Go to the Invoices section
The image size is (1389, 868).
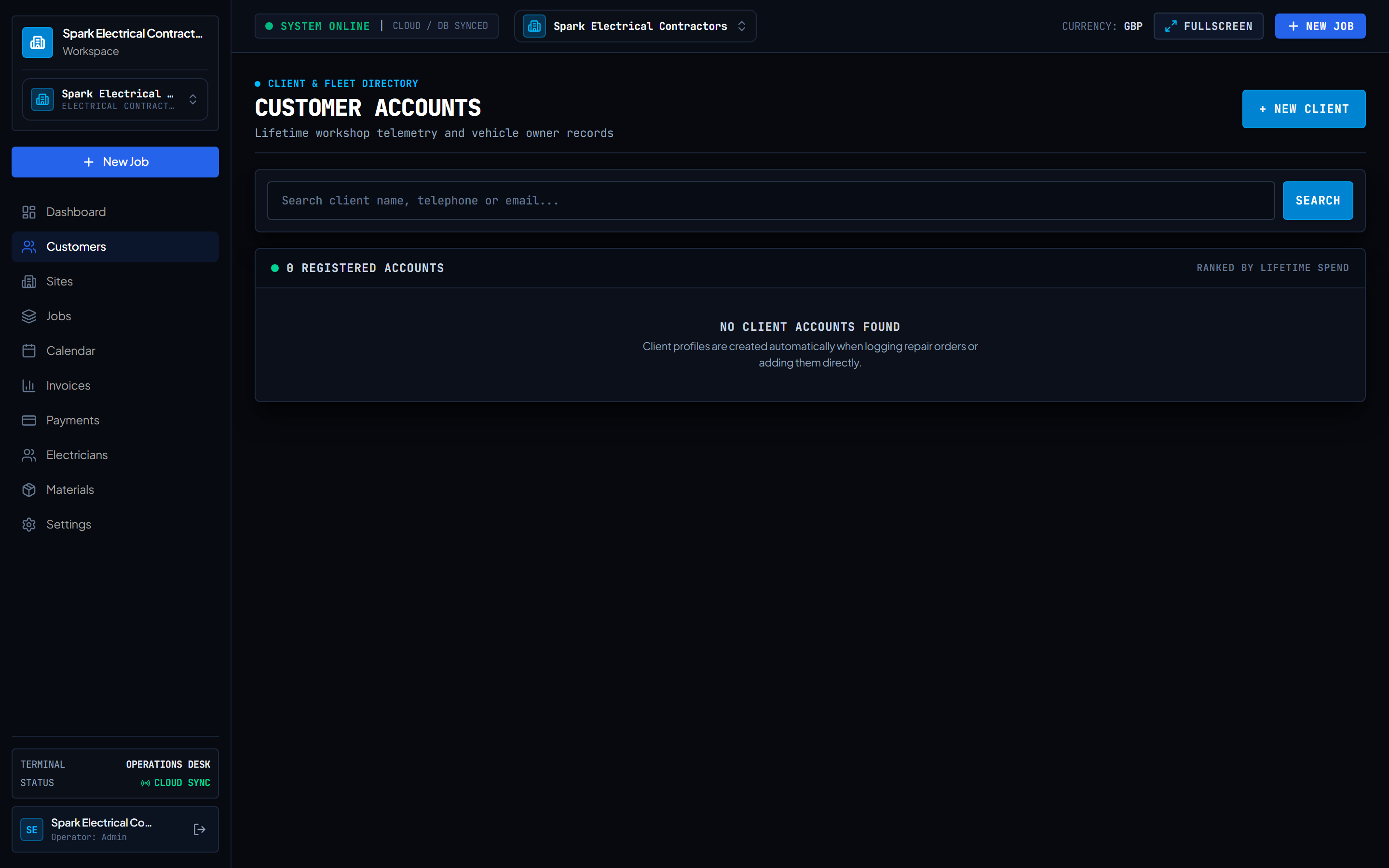point(115,386)
